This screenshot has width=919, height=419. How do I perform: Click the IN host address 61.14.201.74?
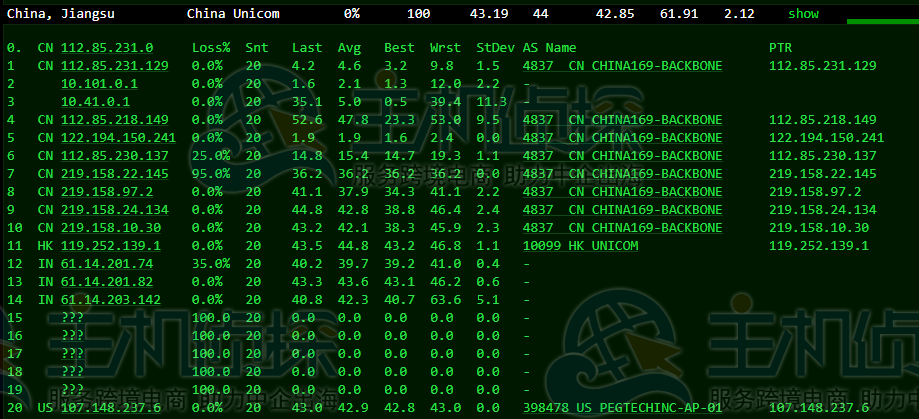pyautogui.click(x=106, y=264)
